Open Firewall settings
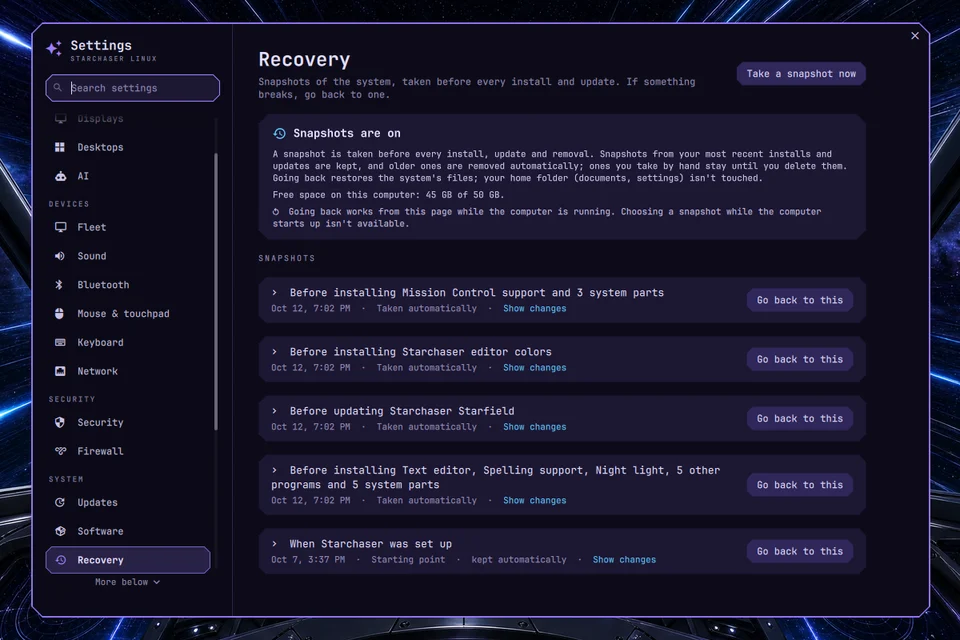 pyautogui.click(x=127, y=451)
